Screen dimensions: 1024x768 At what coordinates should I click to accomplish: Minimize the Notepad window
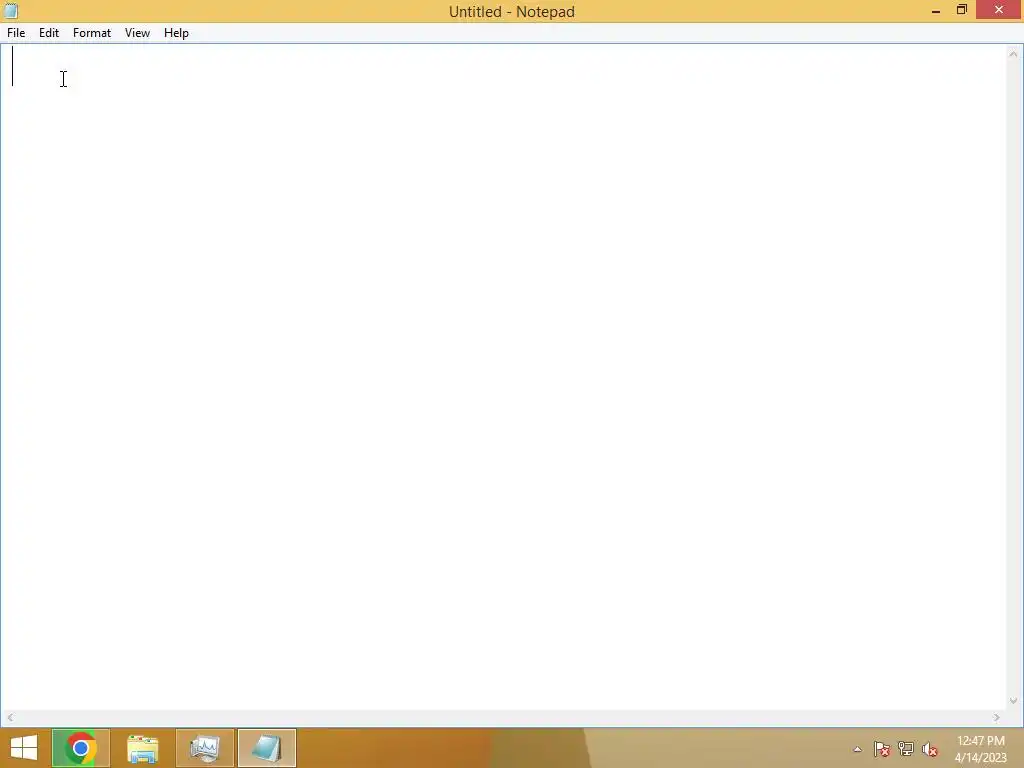click(936, 10)
